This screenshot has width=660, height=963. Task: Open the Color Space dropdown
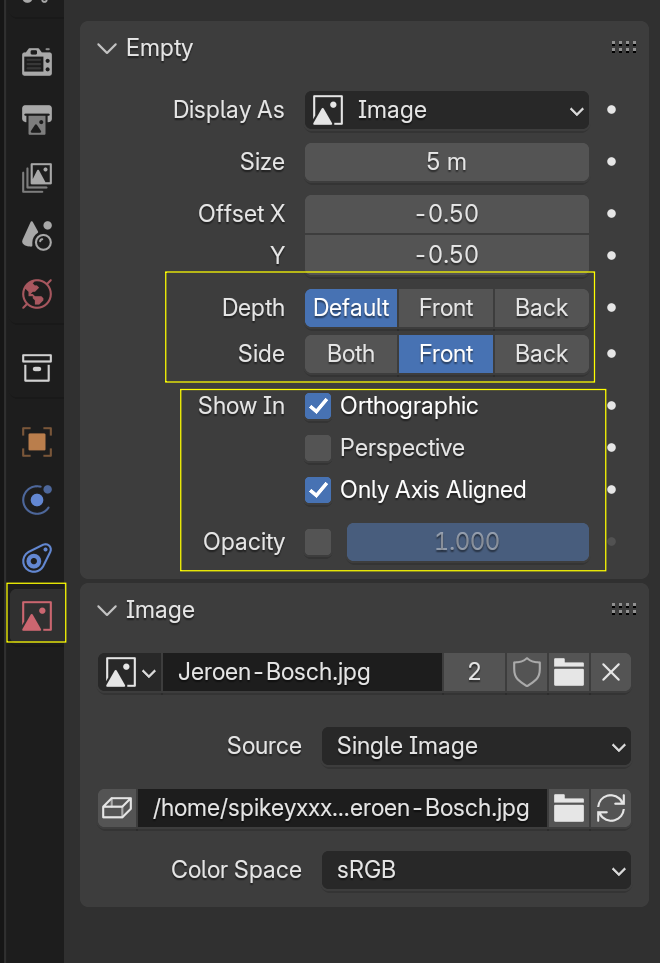(476, 870)
